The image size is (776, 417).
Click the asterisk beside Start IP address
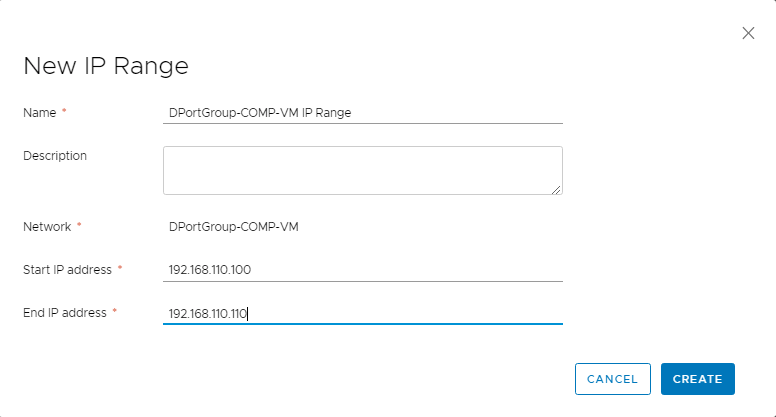tap(120, 269)
